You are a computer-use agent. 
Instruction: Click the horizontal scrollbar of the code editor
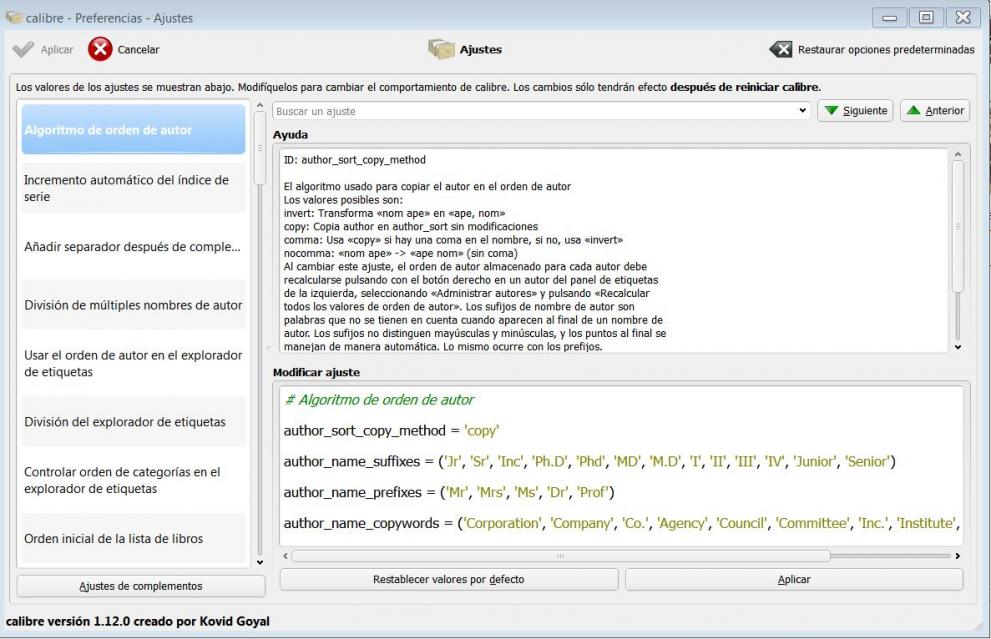[x=560, y=556]
